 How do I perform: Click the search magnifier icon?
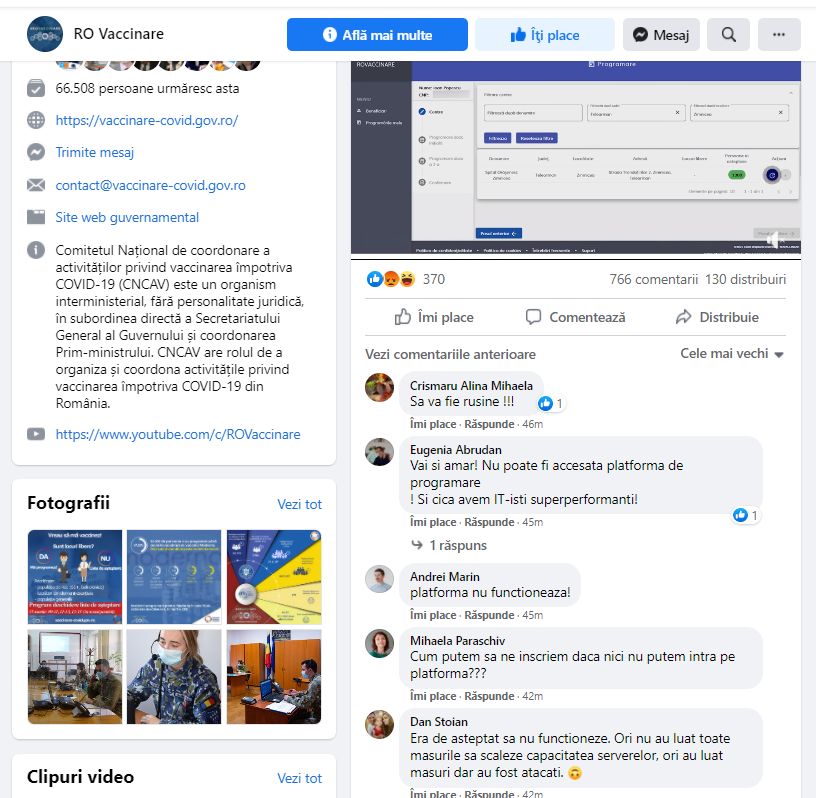pyautogui.click(x=729, y=35)
